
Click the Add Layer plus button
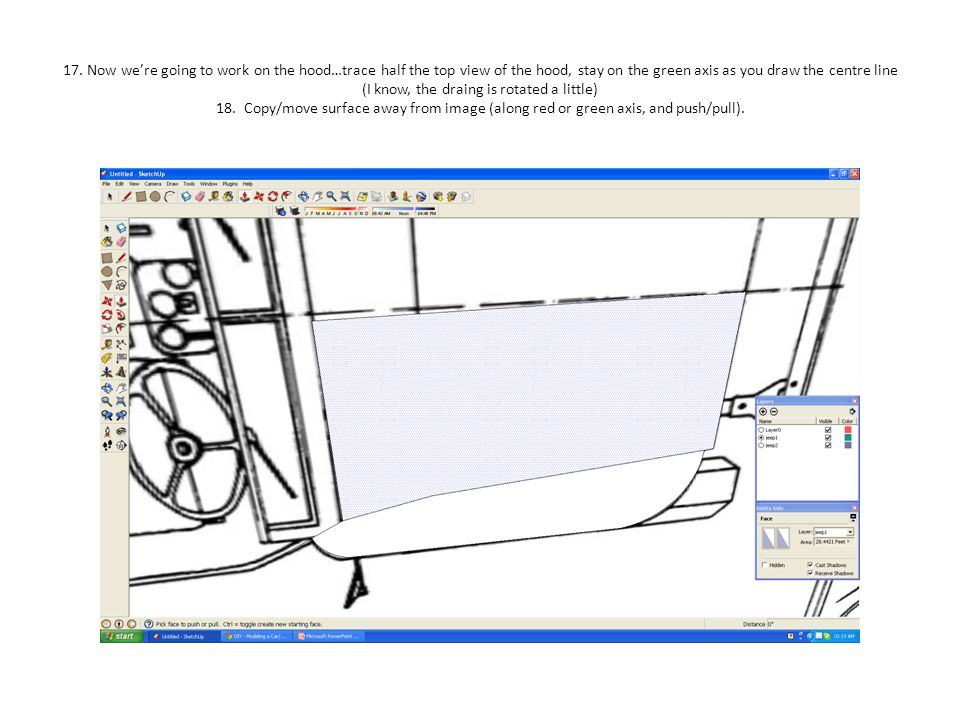click(x=763, y=412)
